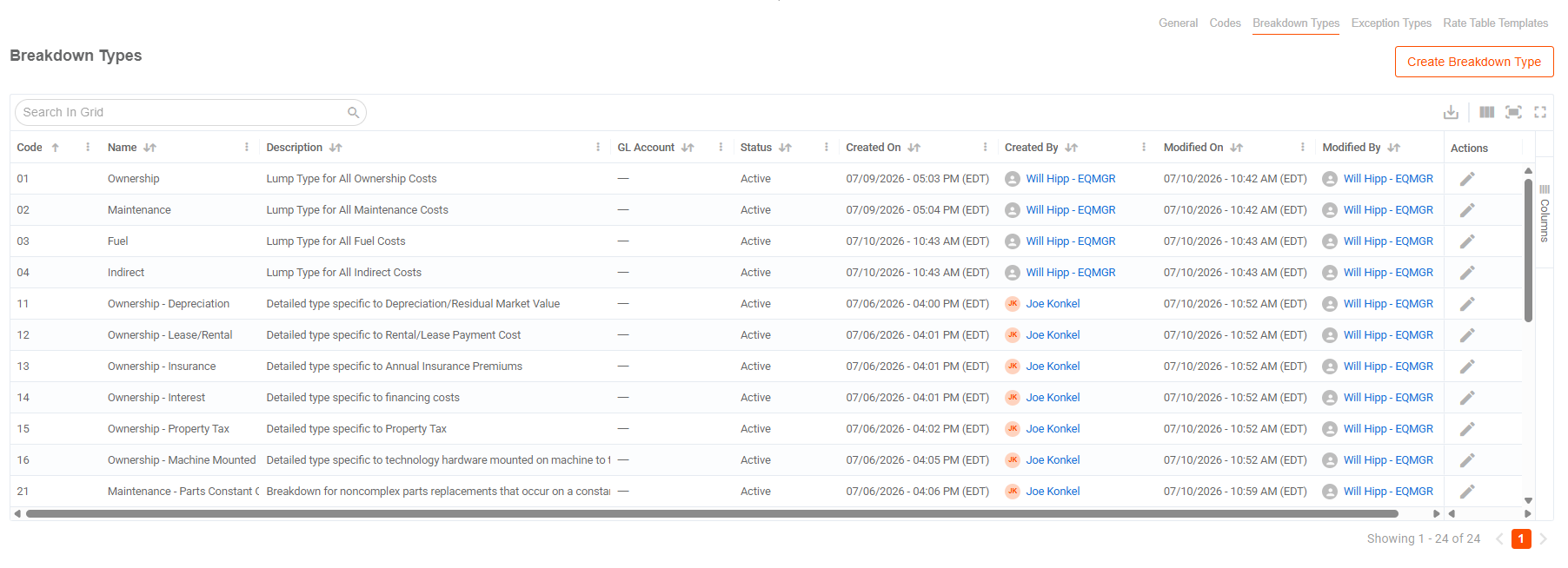Sort by the Description column sort icon
Image resolution: width=1568 pixels, height=568 pixels.
[336, 148]
